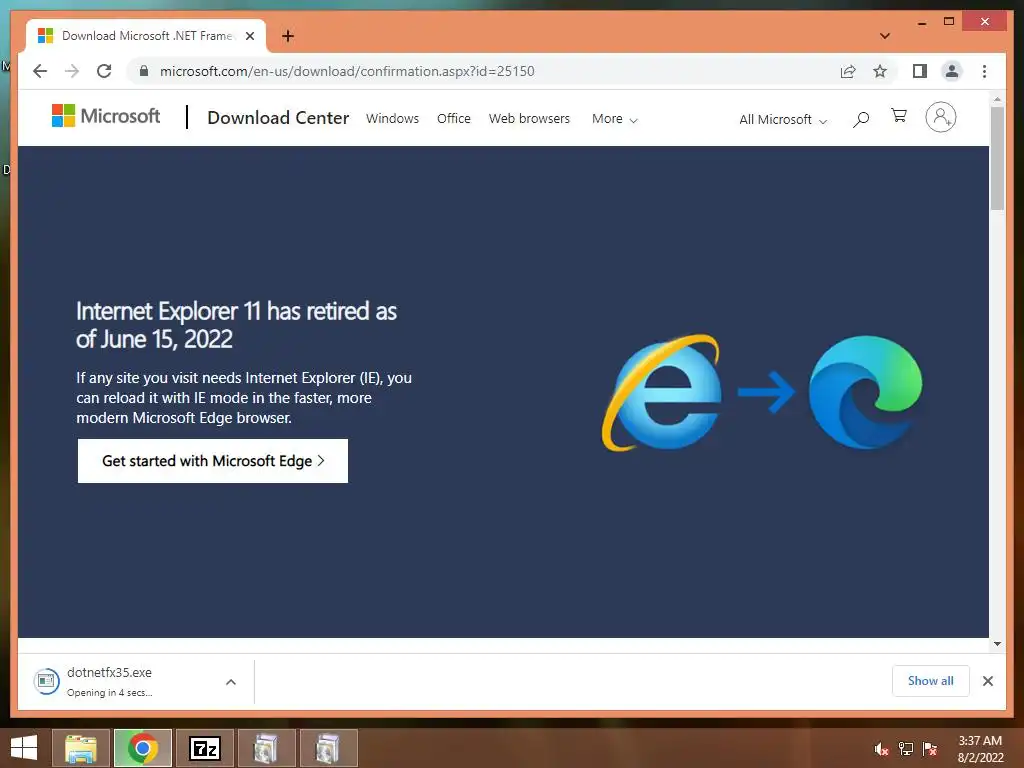
Task: Click the scrollbar up arrow
Action: click(997, 99)
